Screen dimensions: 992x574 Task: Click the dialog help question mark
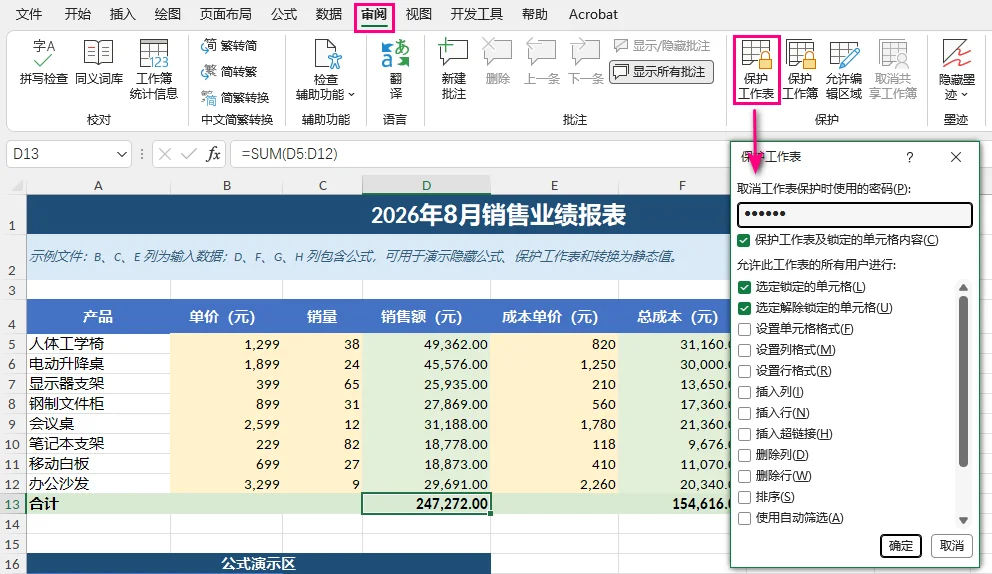(x=910, y=157)
